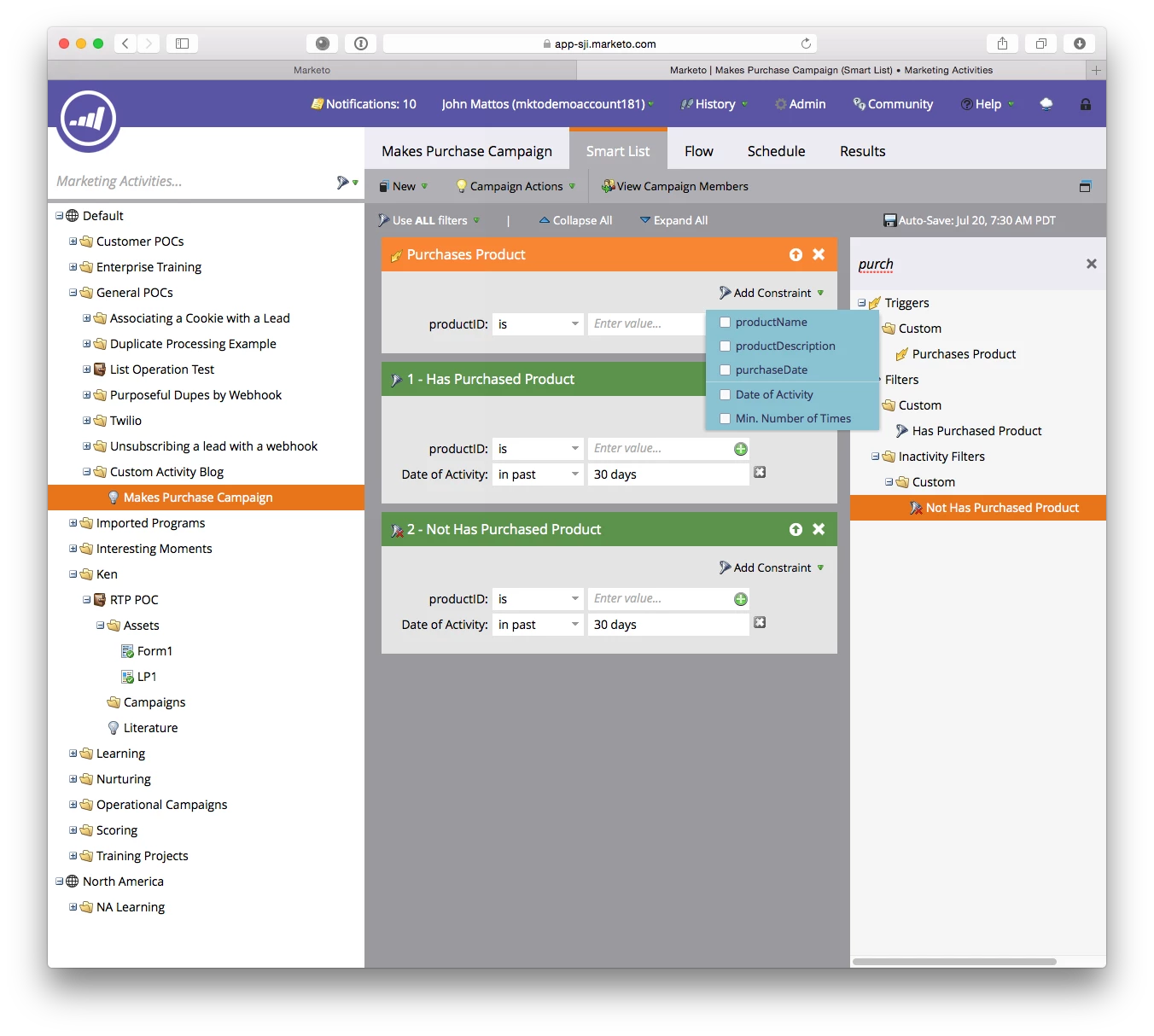Click View Campaign Members
The width and height of the screenshot is (1154, 1036).
point(674,186)
